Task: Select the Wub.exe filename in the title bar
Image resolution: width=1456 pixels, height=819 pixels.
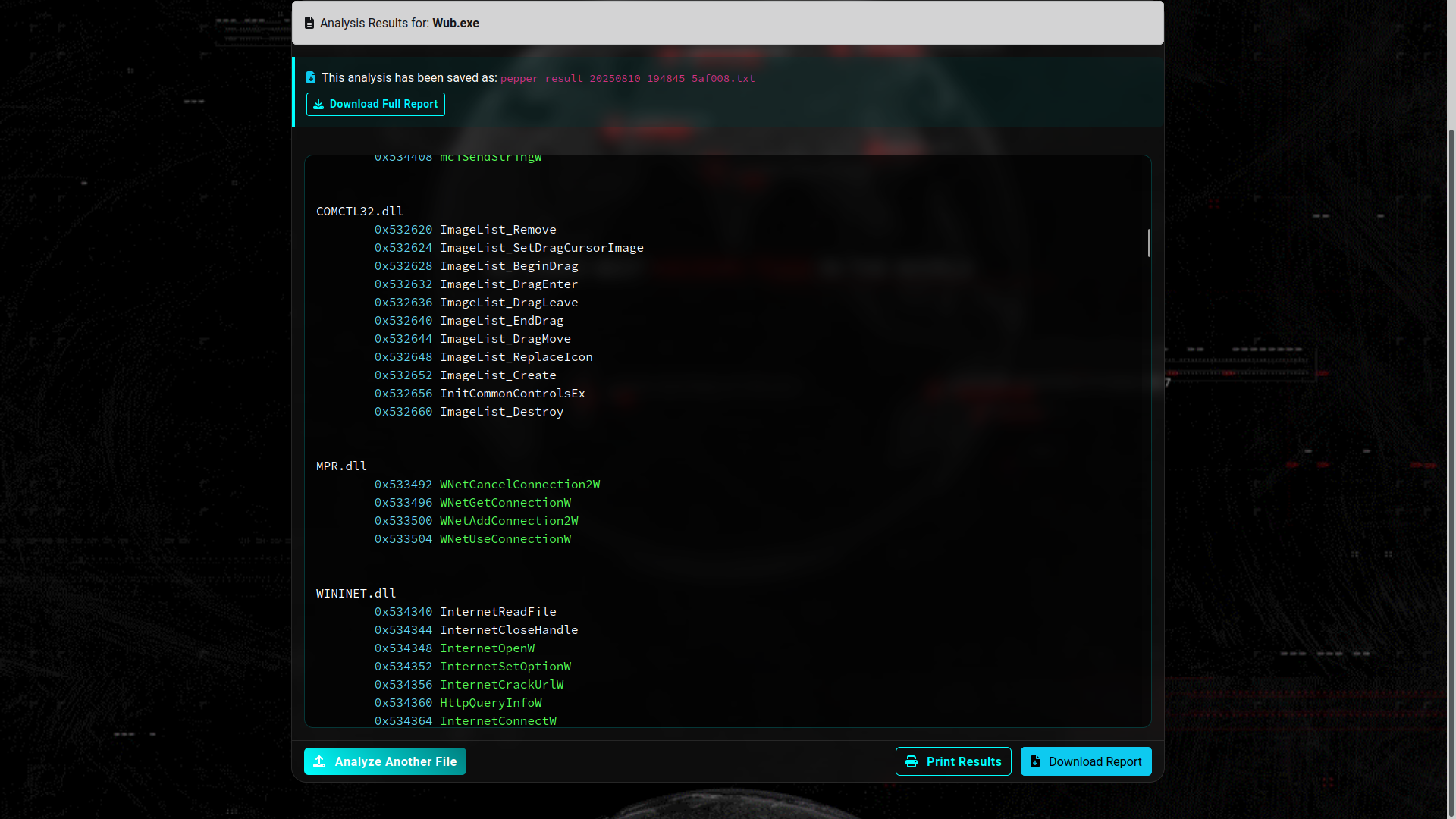Action: pos(455,23)
